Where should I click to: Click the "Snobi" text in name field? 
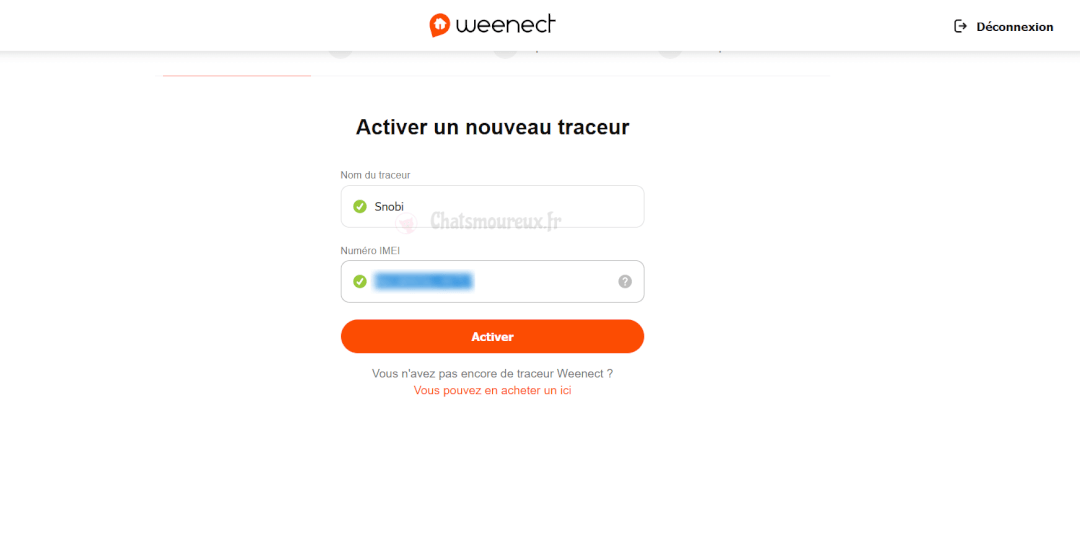click(x=389, y=206)
